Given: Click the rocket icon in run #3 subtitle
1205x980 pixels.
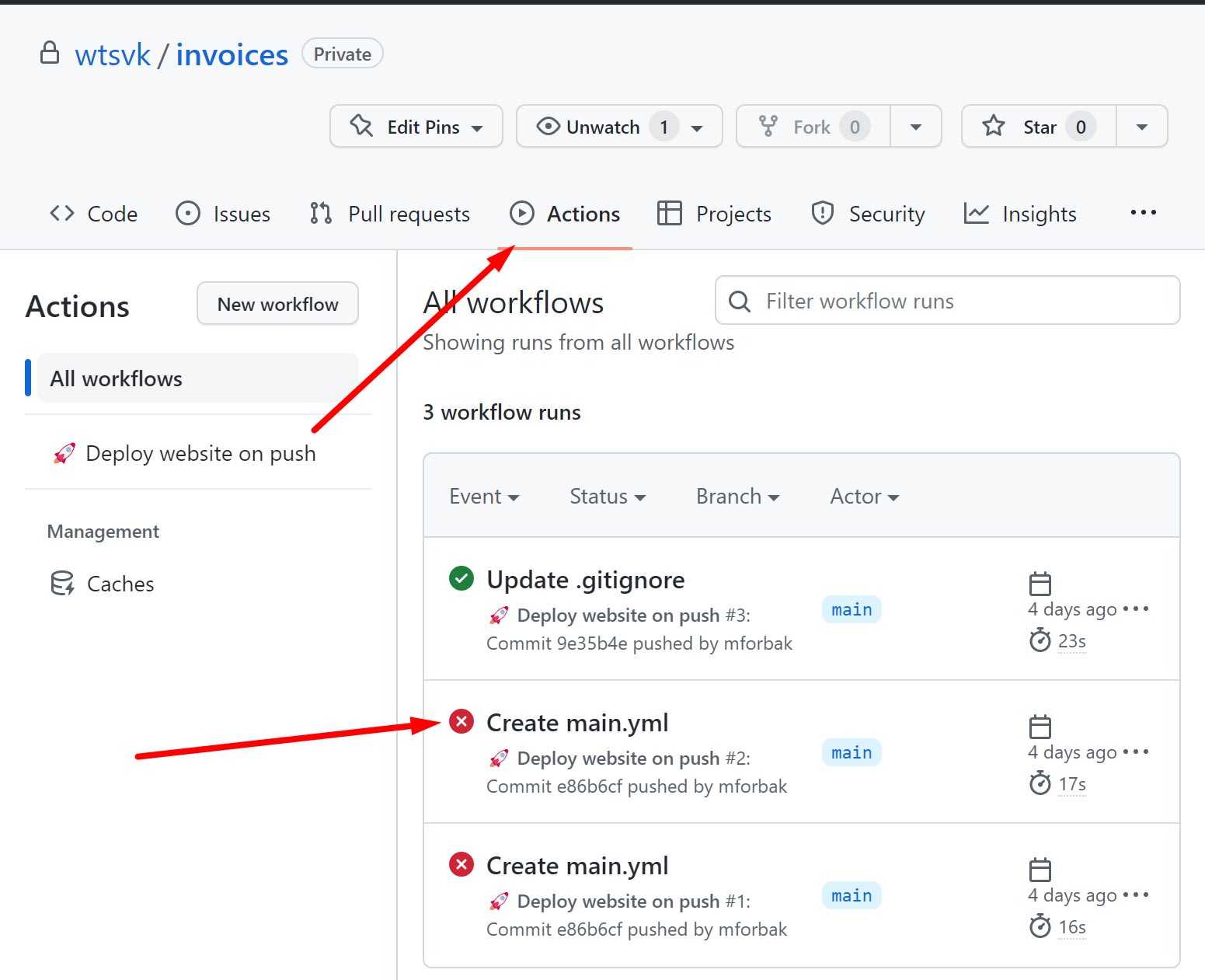Looking at the screenshot, I should 499,616.
